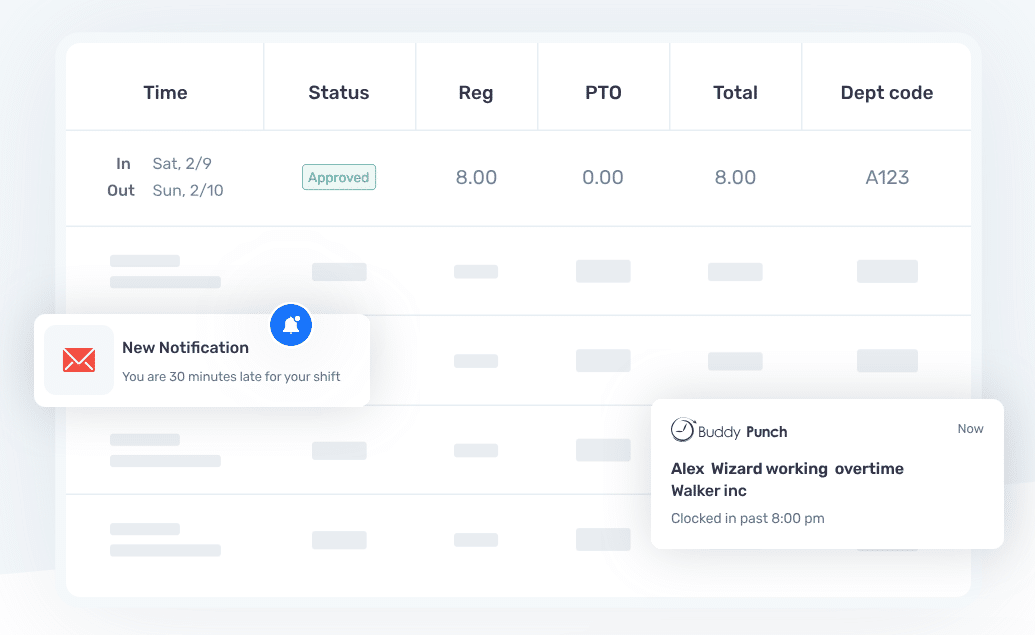Click the PTO value 0.00
This screenshot has height=635, width=1035.
603,178
